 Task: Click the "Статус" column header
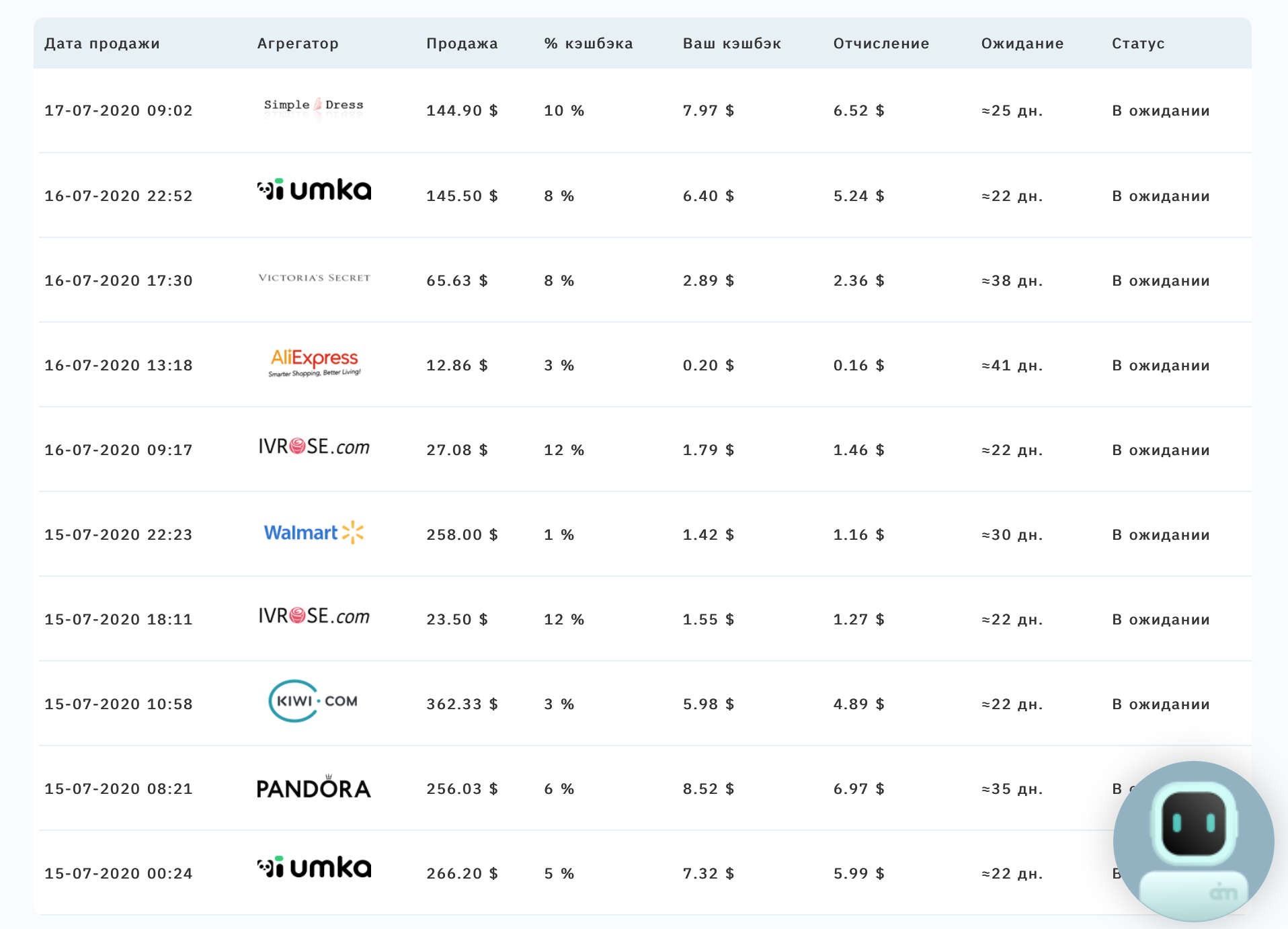click(x=1137, y=44)
